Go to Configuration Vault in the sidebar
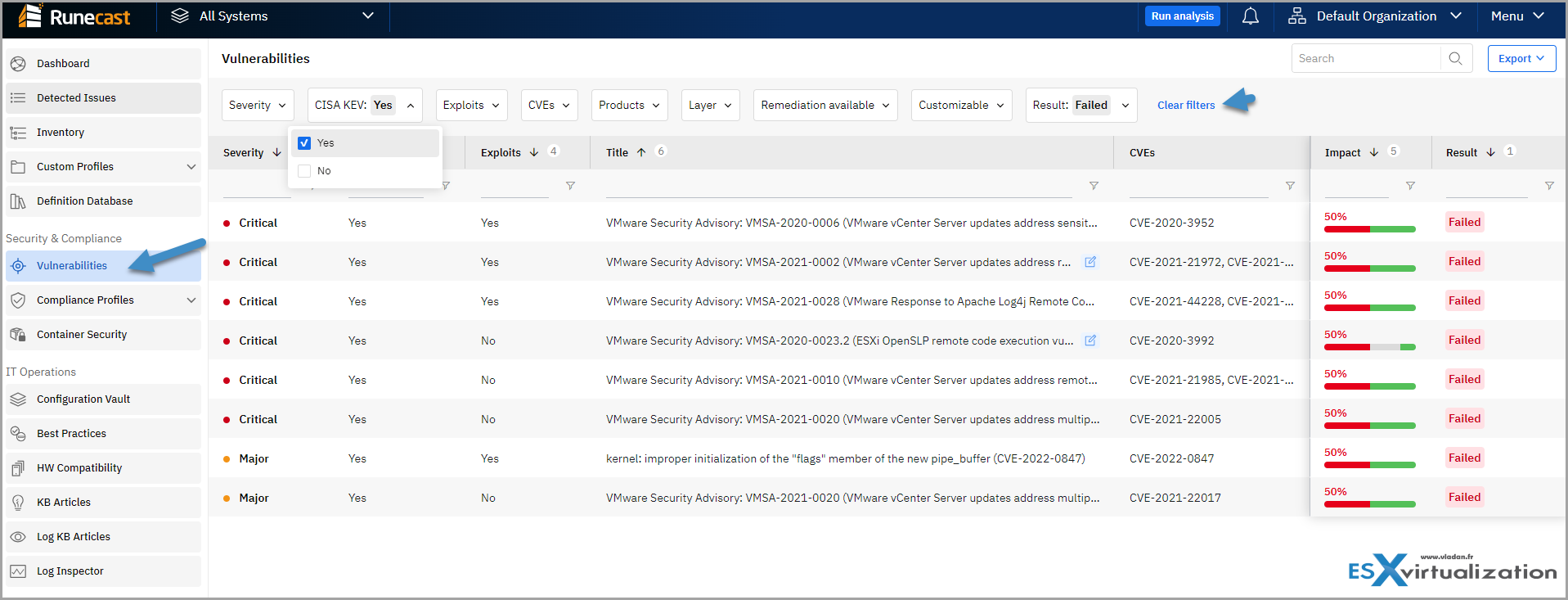Screen dimensions: 1568x600 pyautogui.click(x=83, y=399)
